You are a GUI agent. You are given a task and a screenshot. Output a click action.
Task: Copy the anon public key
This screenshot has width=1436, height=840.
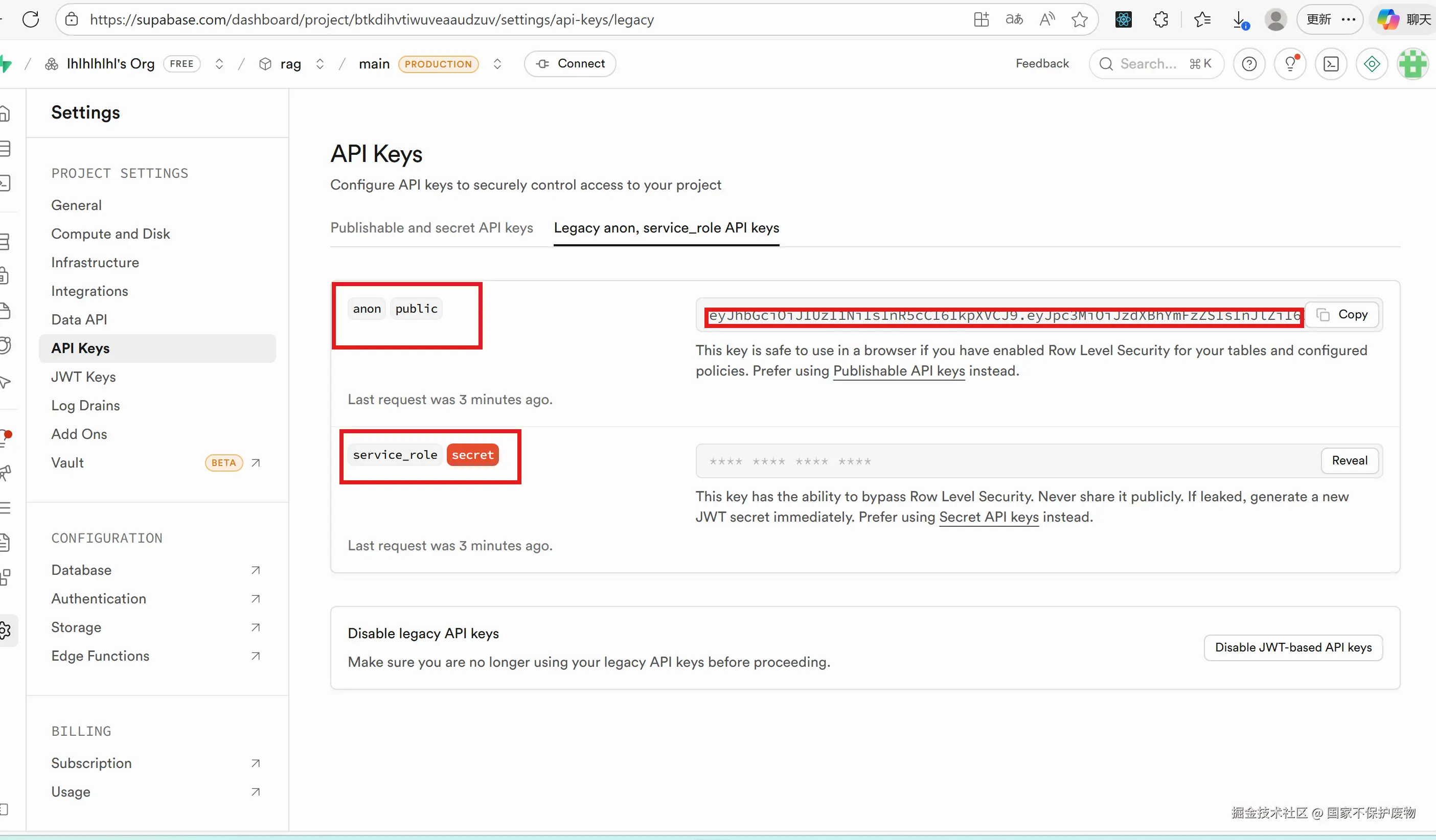pos(1342,314)
